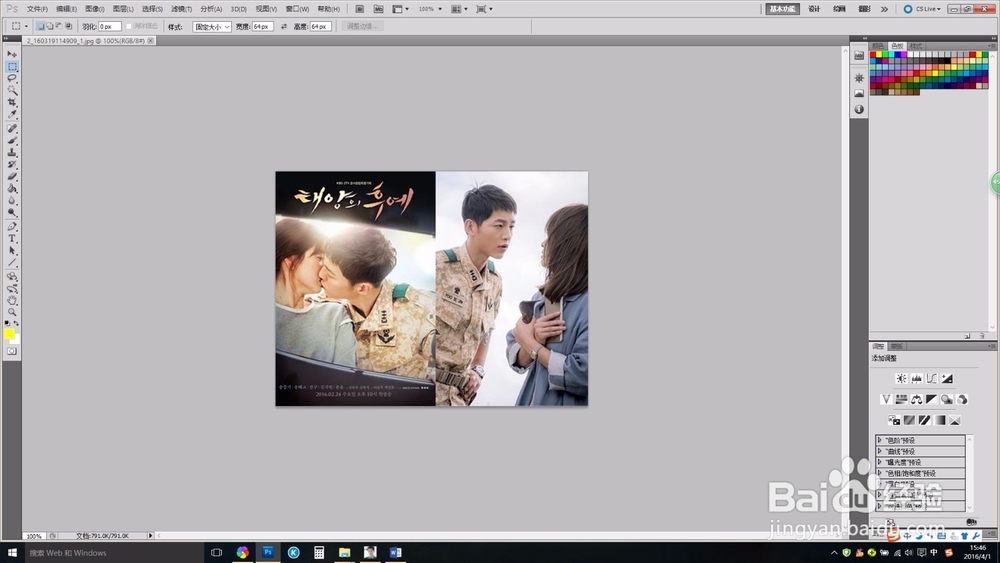1000x563 pixels.
Task: Toggle the anti-alias checkbox
Action: pyautogui.click(x=129, y=26)
